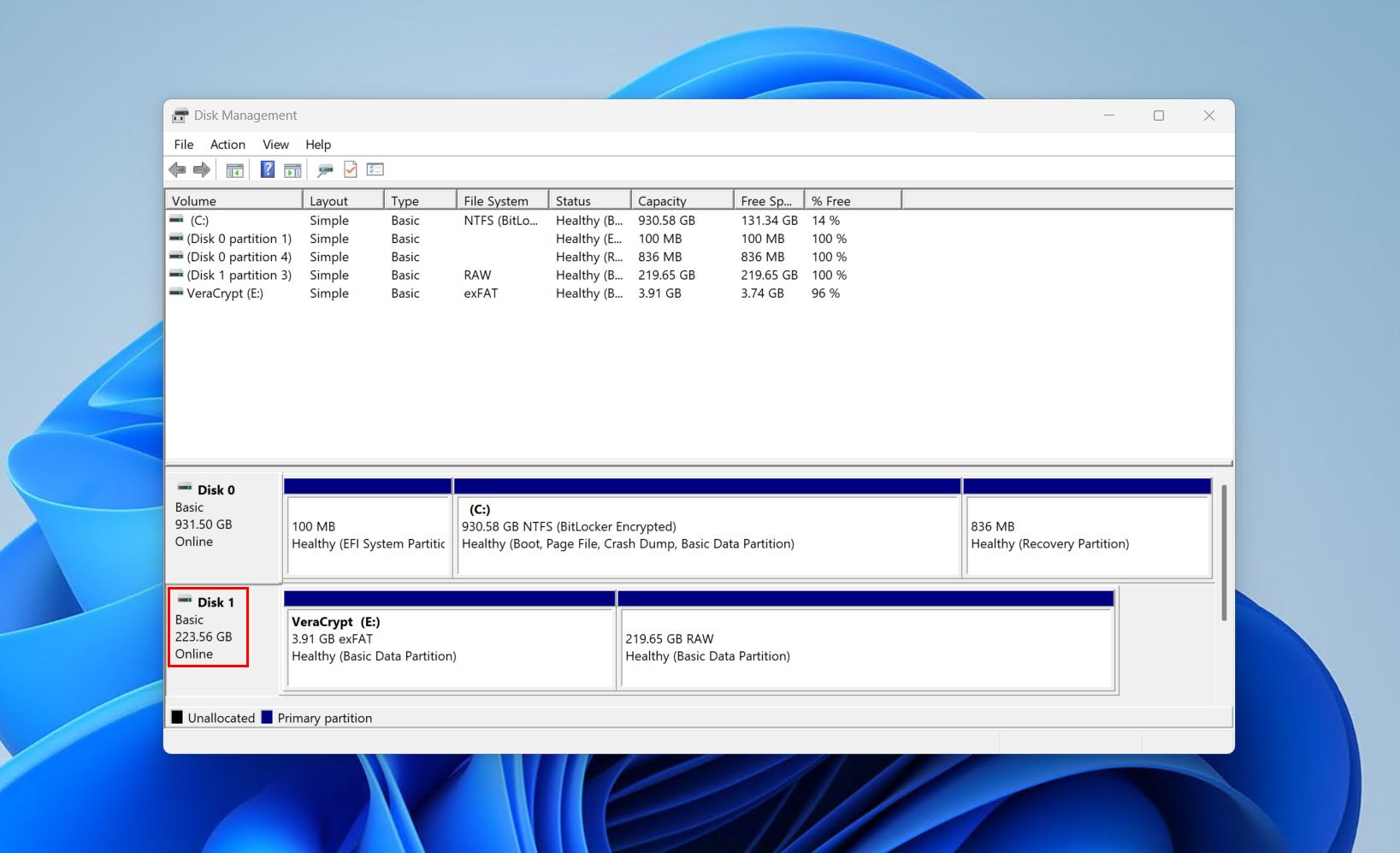Click the drive icon beside VeraCrypt (E:) row
The height and width of the screenshot is (853, 1400).
tap(176, 292)
